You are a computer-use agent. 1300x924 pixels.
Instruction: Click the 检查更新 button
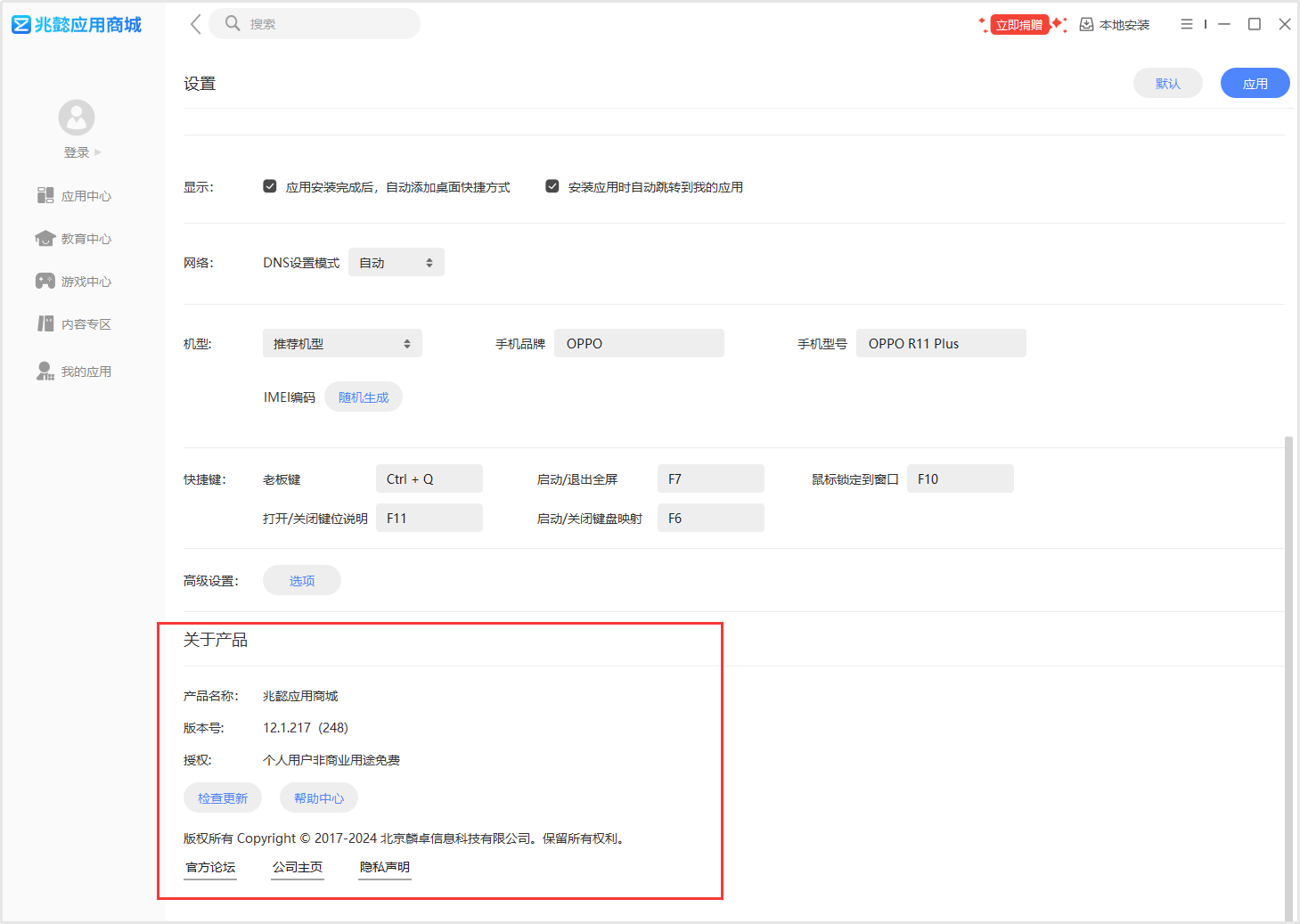point(223,797)
